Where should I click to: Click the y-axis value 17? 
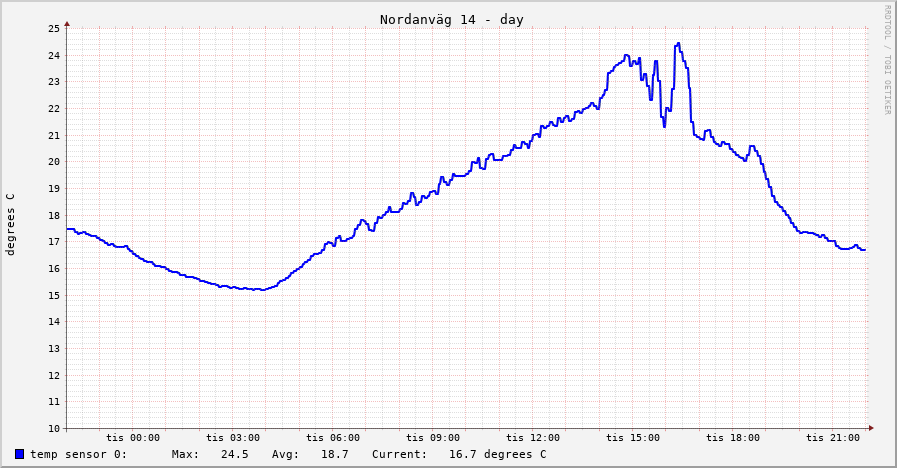(54, 242)
